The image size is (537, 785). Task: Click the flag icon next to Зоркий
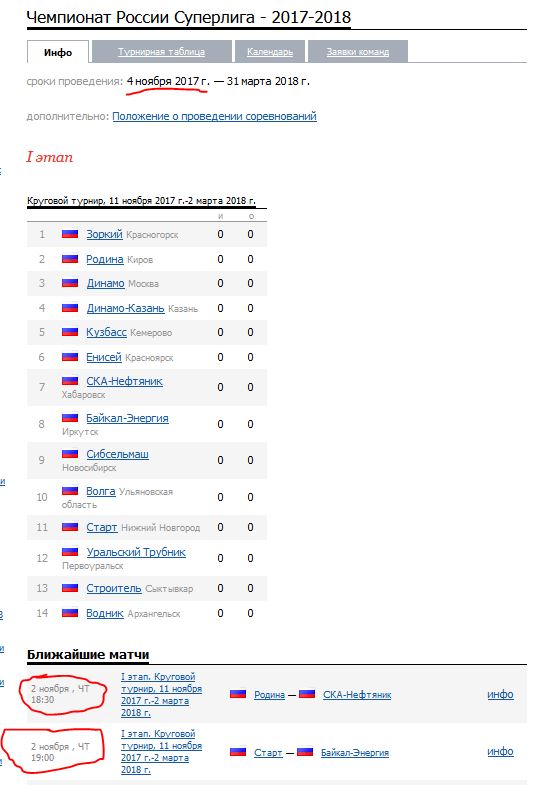(x=70, y=234)
